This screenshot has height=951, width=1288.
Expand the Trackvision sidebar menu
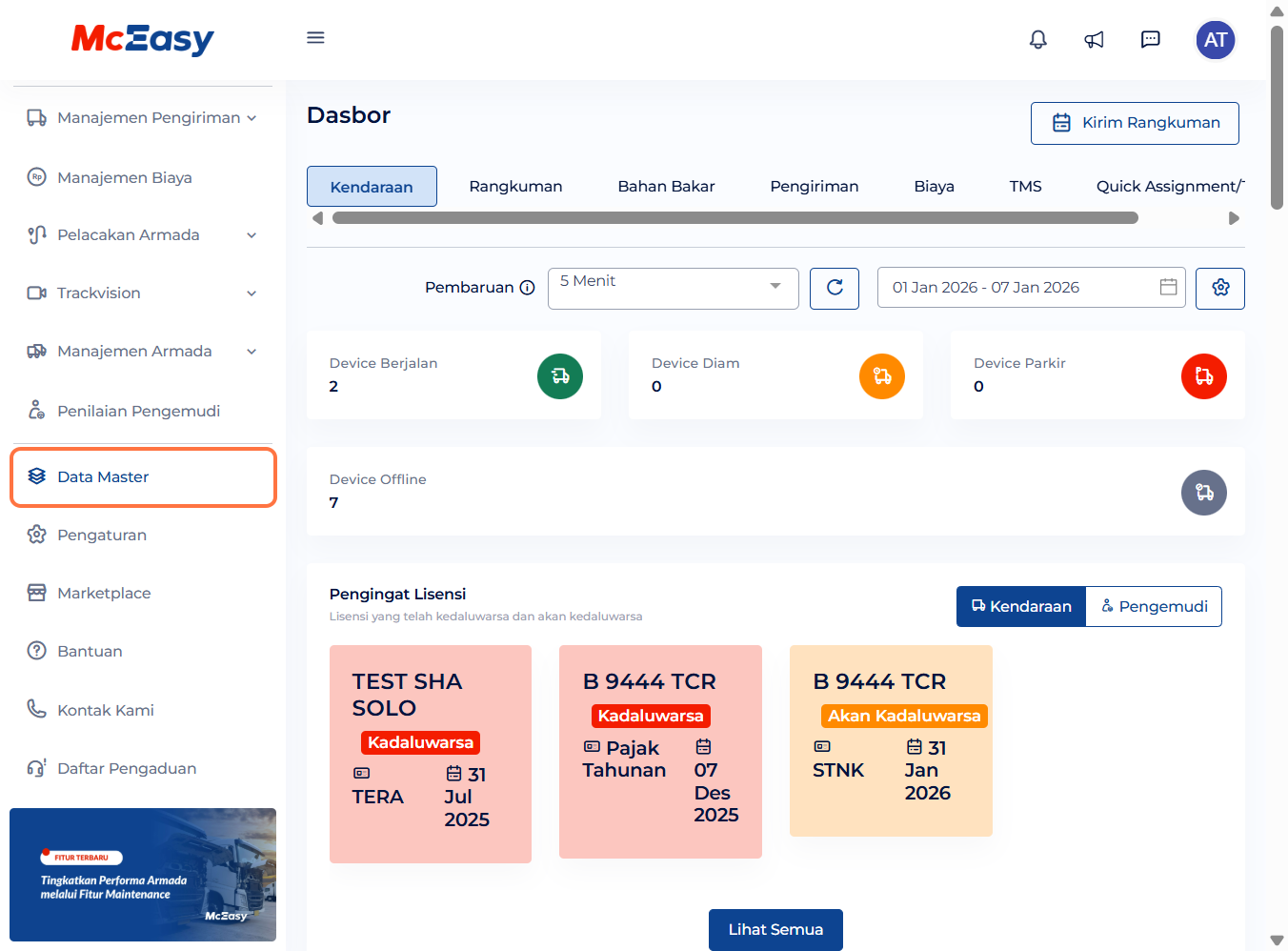(x=143, y=293)
